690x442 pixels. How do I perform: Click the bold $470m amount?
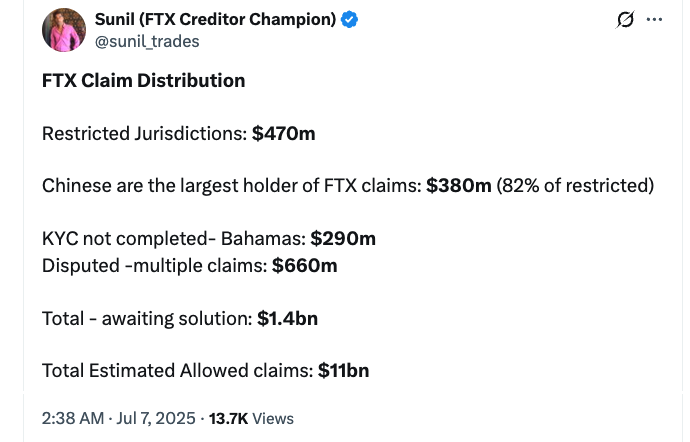click(x=283, y=133)
